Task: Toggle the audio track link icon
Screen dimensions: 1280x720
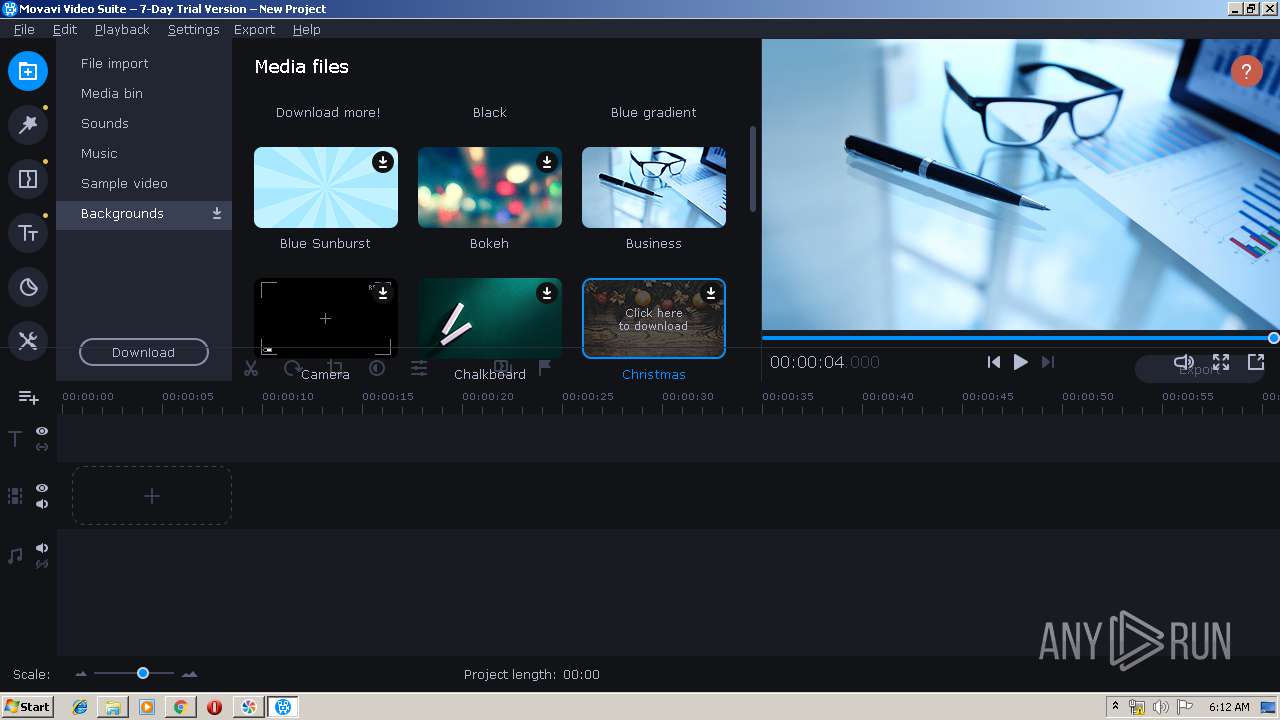Action: coord(42,564)
